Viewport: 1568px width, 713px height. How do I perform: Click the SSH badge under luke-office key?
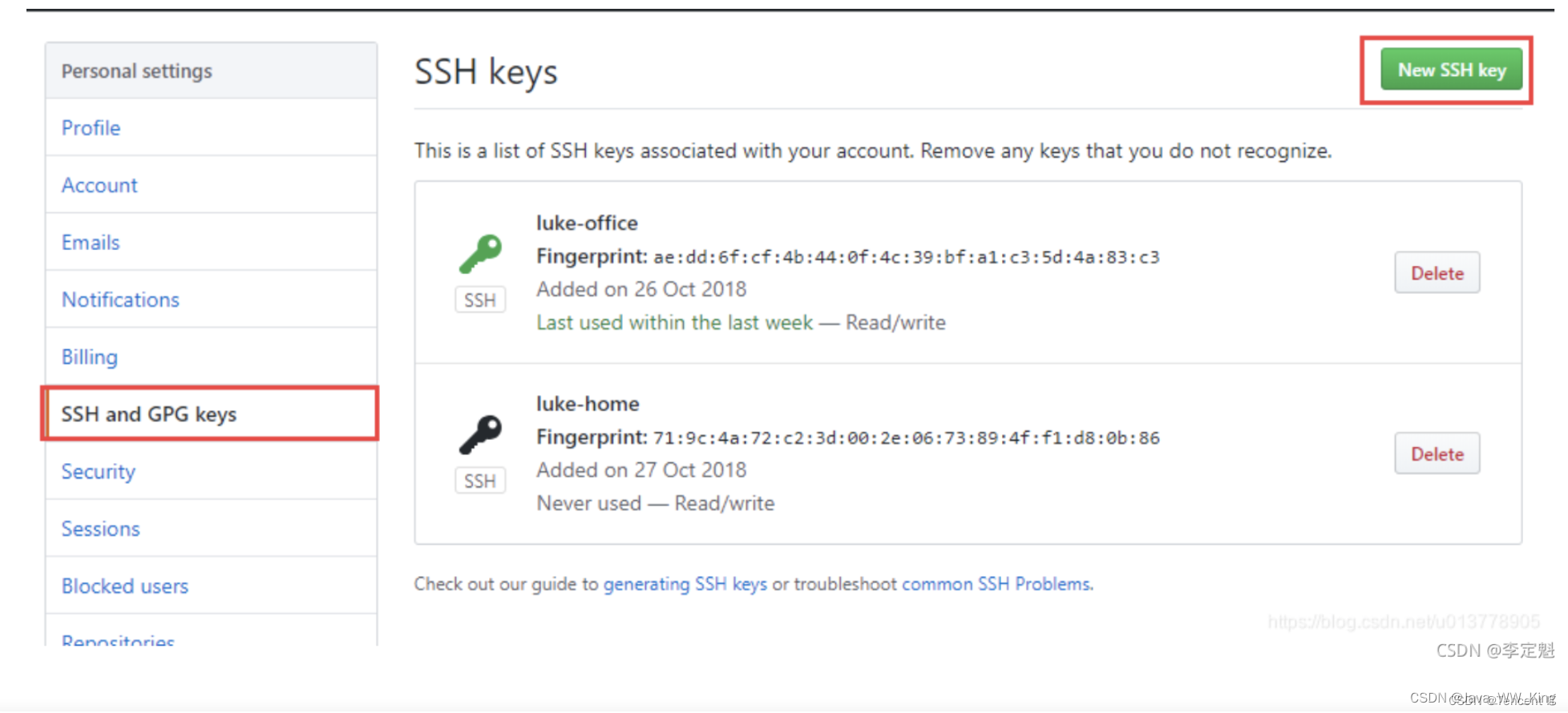pos(480,300)
